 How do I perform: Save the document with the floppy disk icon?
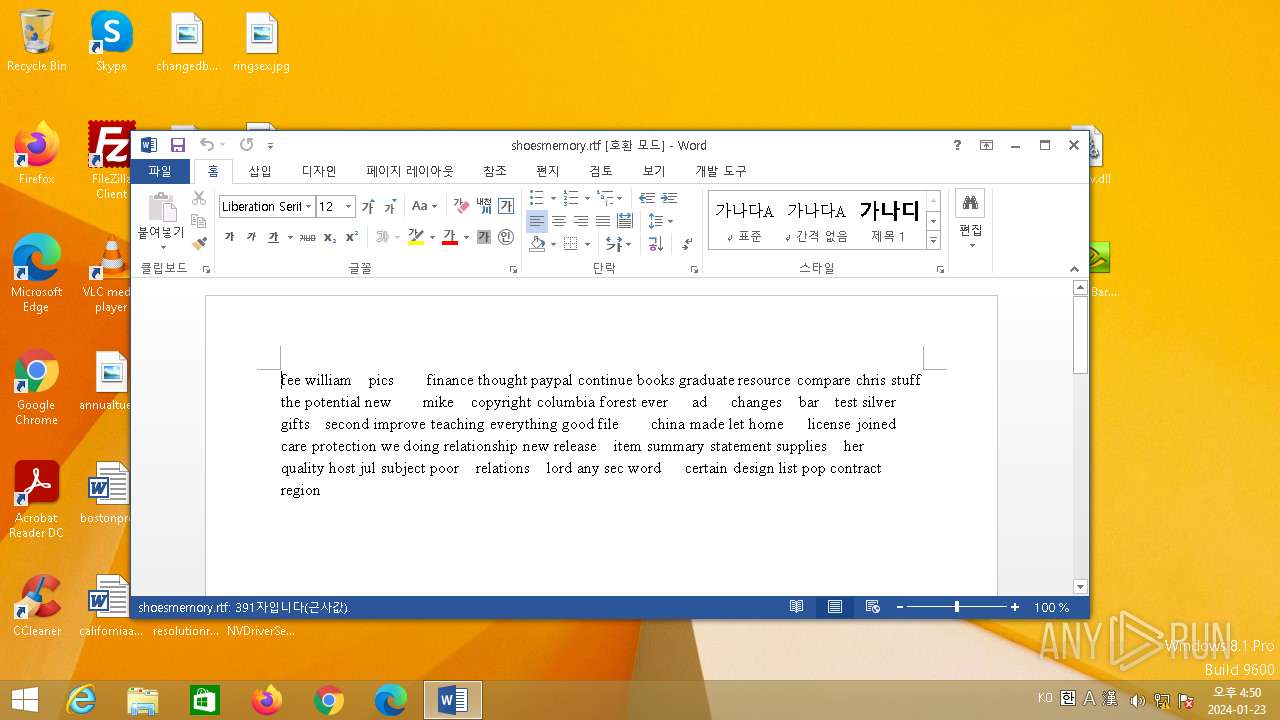click(178, 145)
